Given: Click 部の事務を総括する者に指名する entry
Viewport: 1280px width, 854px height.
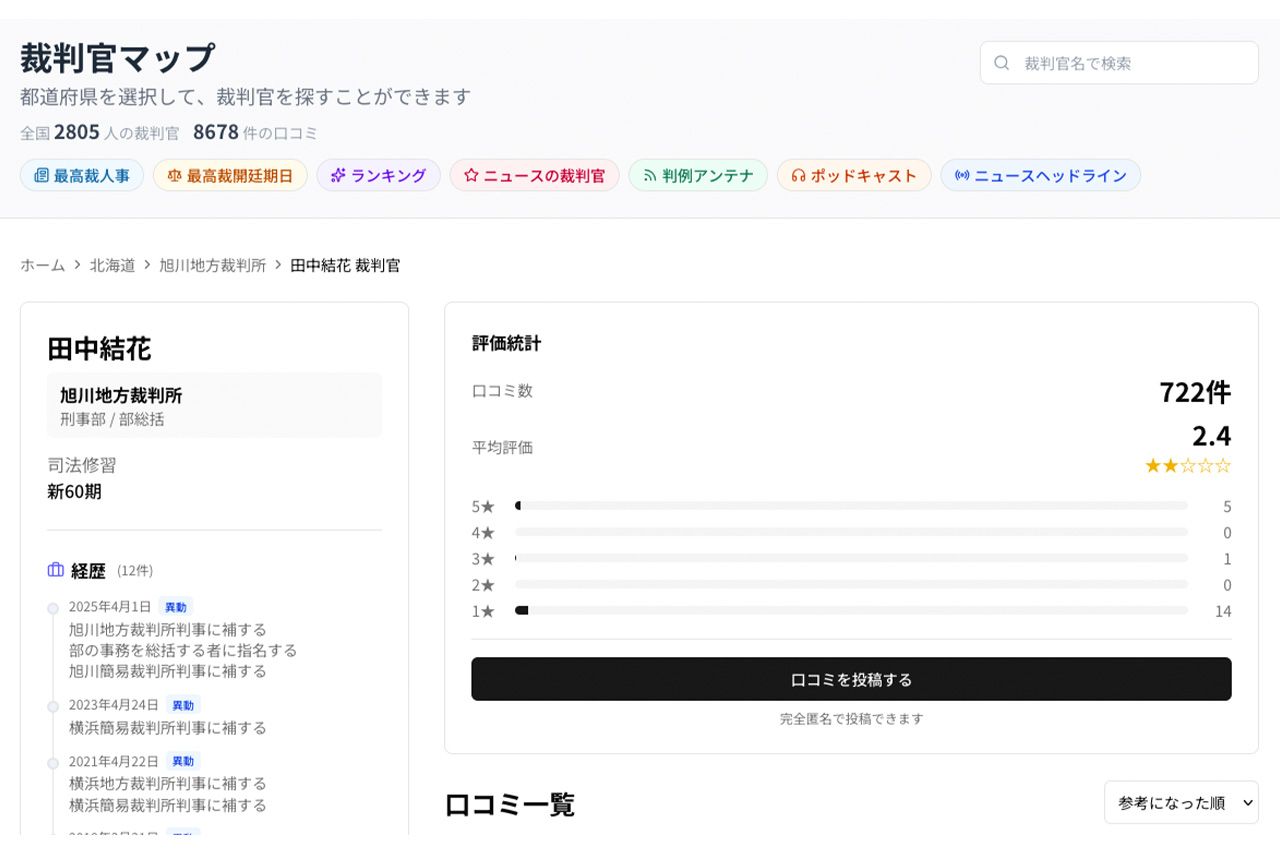Looking at the screenshot, I should click(x=183, y=650).
